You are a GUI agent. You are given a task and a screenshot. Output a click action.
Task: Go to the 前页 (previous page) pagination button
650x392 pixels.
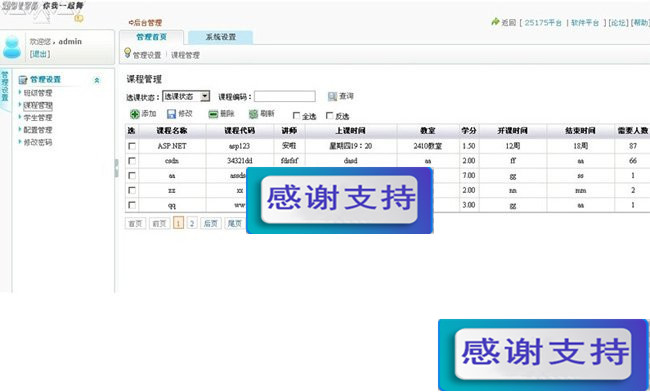[159, 223]
